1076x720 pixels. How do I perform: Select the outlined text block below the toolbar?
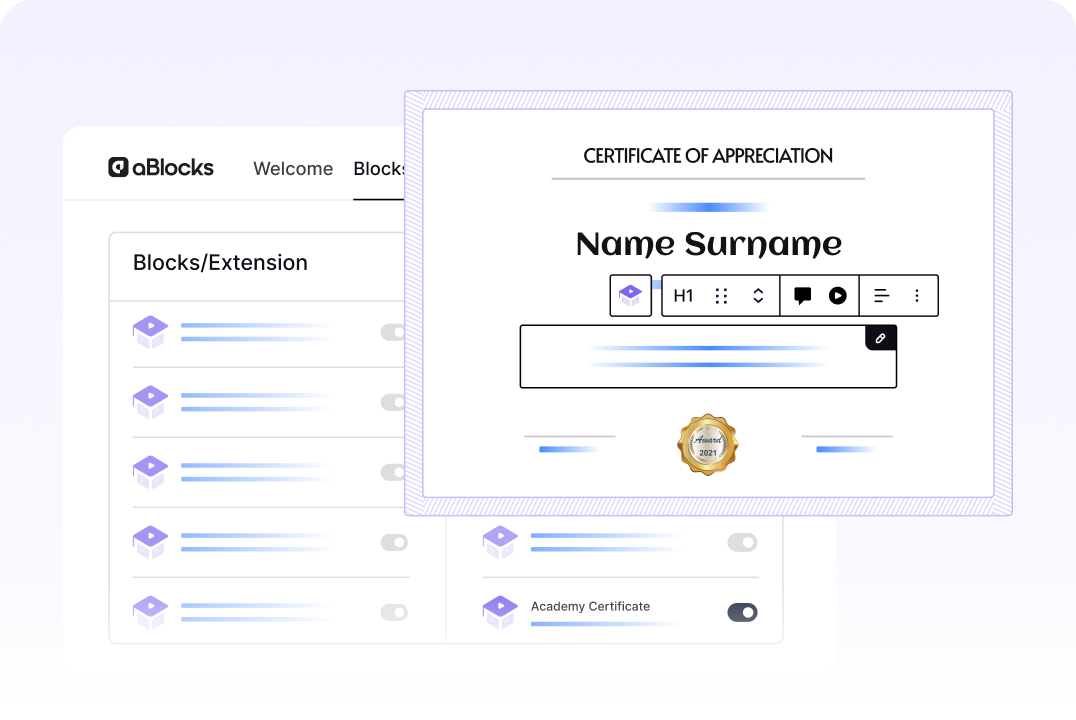point(708,357)
